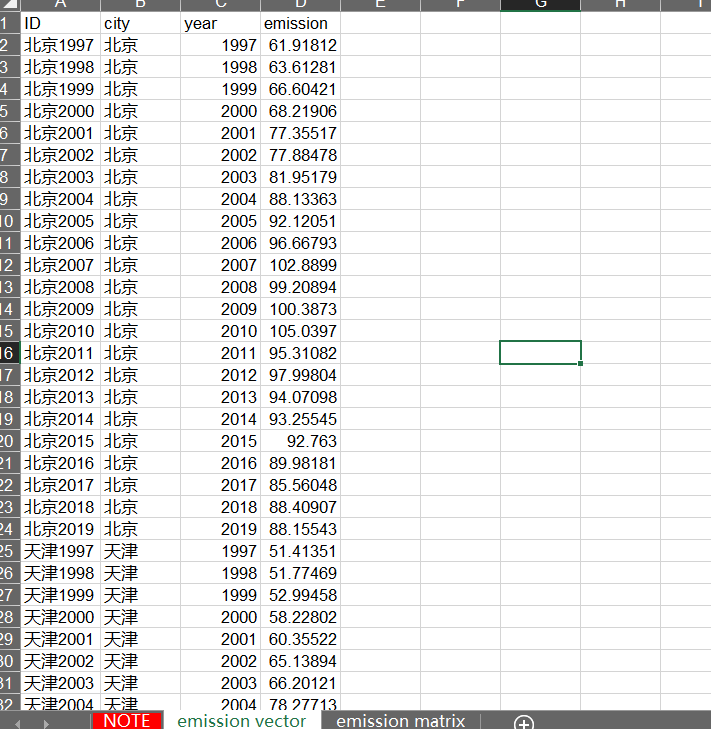This screenshot has height=729, width=711.
Task: Click emission value 63.61281
Action: pyautogui.click(x=300, y=67)
